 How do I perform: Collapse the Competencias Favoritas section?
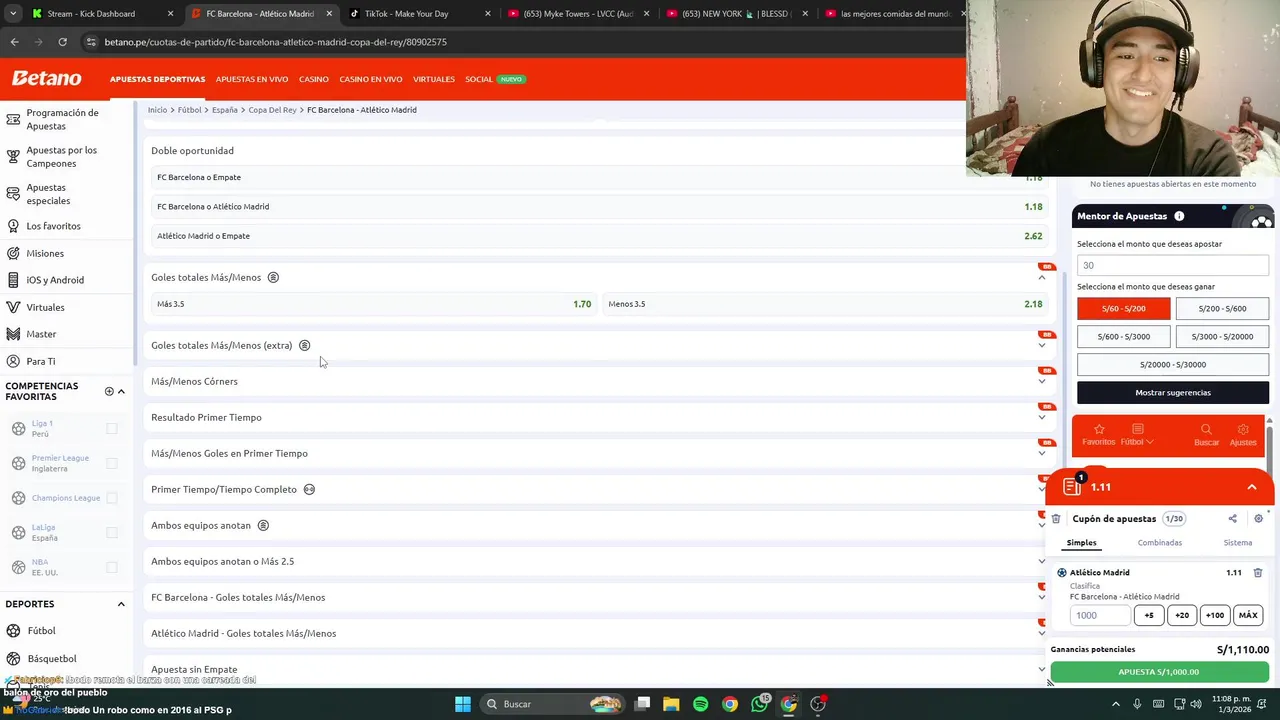click(x=121, y=391)
